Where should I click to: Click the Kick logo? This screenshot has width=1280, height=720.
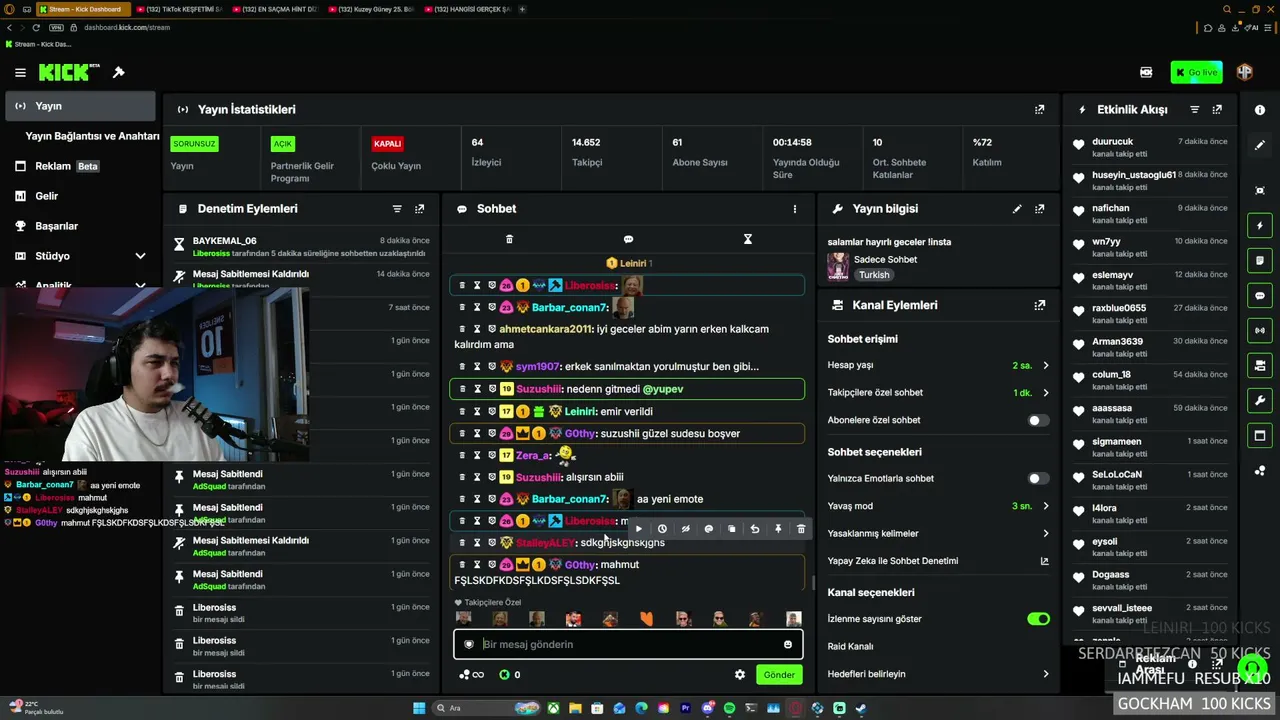click(69, 72)
